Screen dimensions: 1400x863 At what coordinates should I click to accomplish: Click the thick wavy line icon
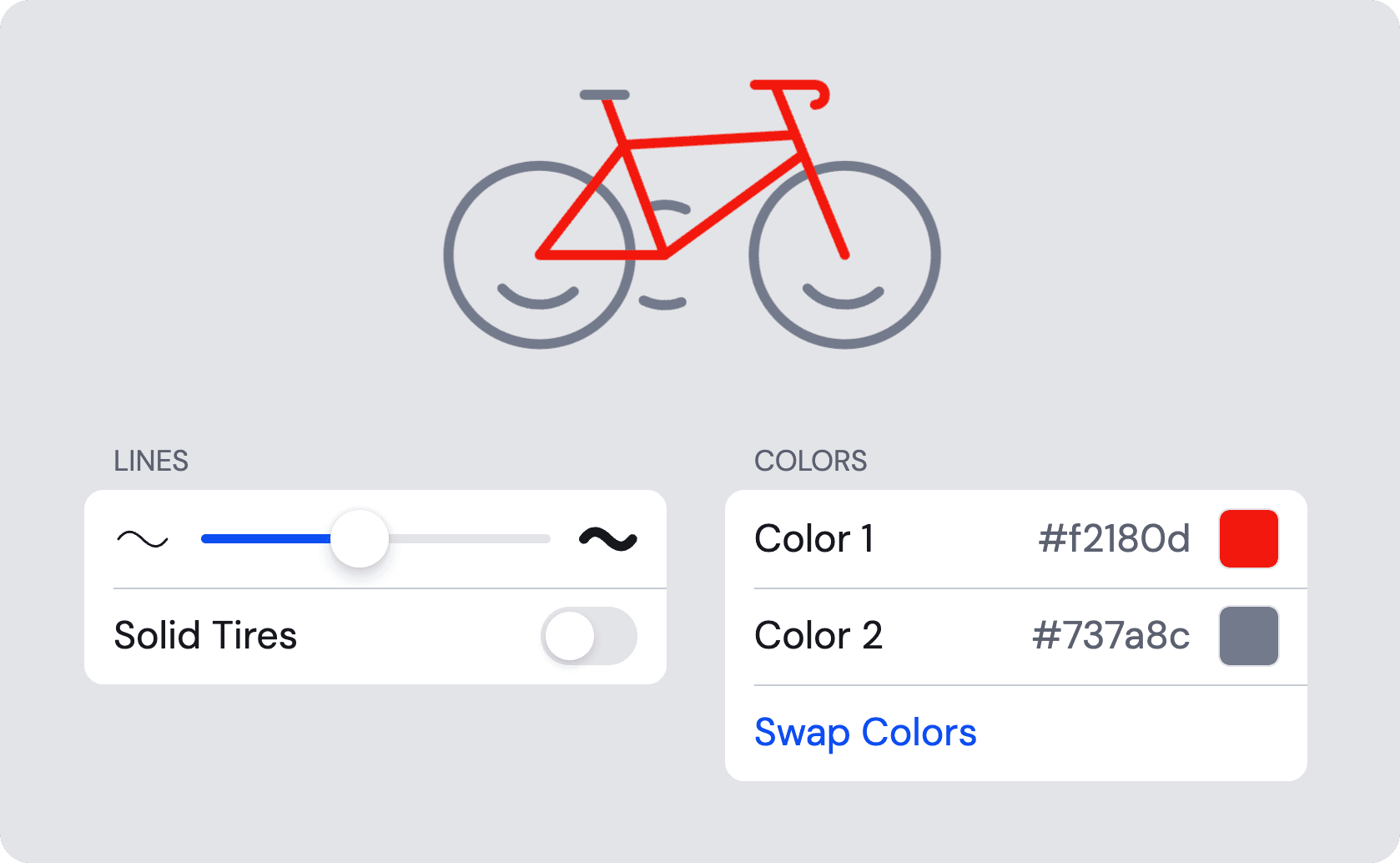click(x=608, y=539)
